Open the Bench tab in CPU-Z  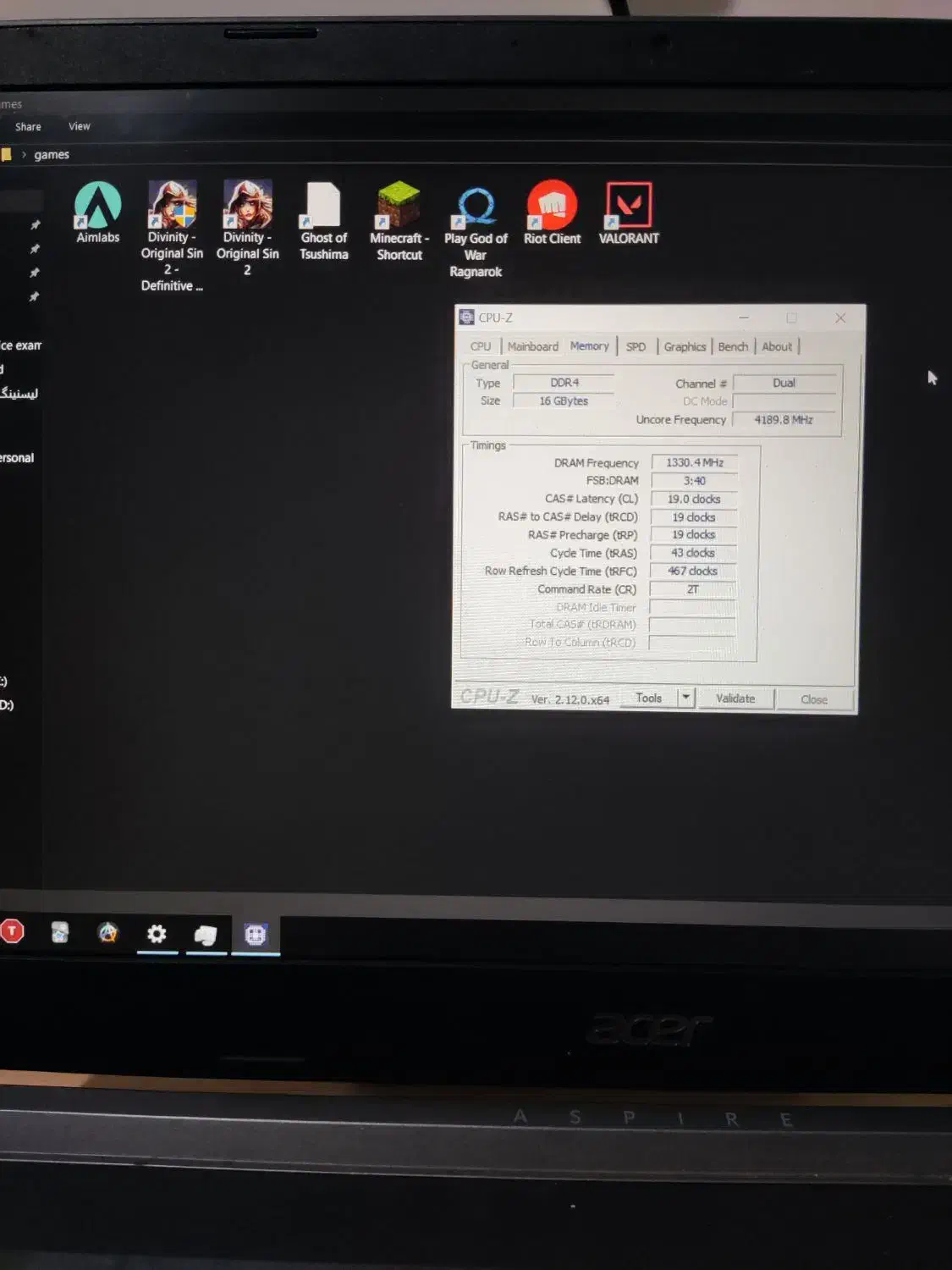point(733,346)
